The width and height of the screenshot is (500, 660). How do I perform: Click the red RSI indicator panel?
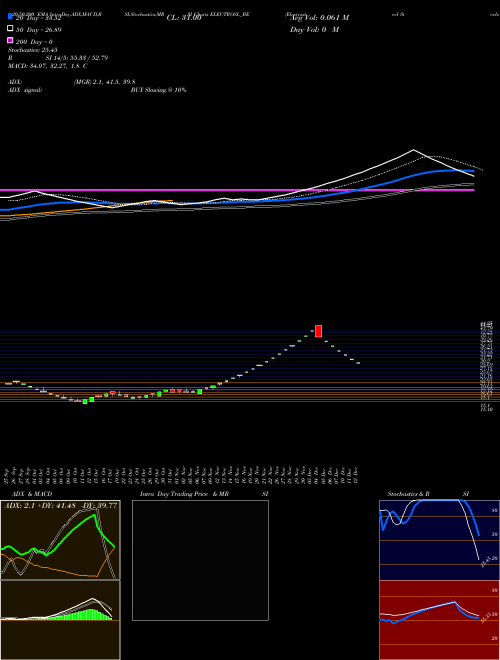pos(439,620)
